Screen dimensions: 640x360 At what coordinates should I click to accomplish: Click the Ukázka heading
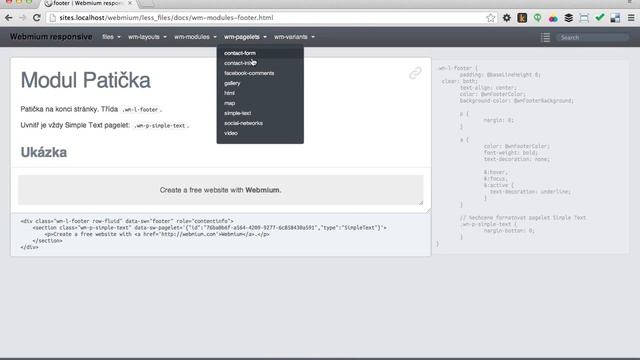[x=44, y=152]
